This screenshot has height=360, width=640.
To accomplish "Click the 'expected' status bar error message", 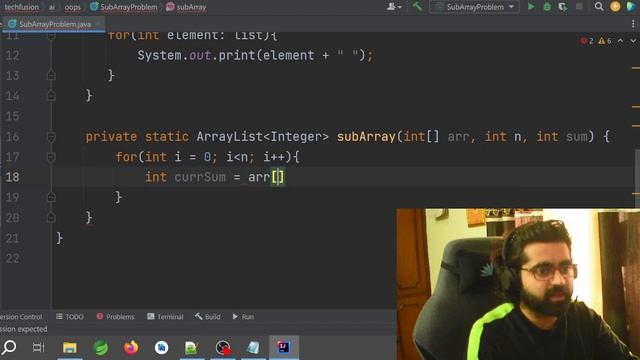I will click(x=24, y=329).
